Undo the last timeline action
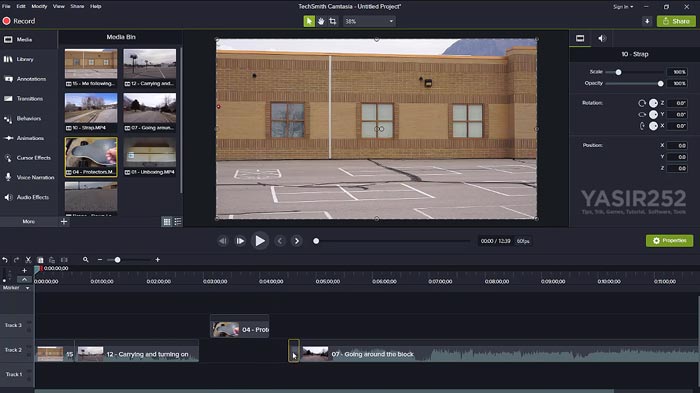This screenshot has width=700, height=393. [x=5, y=260]
